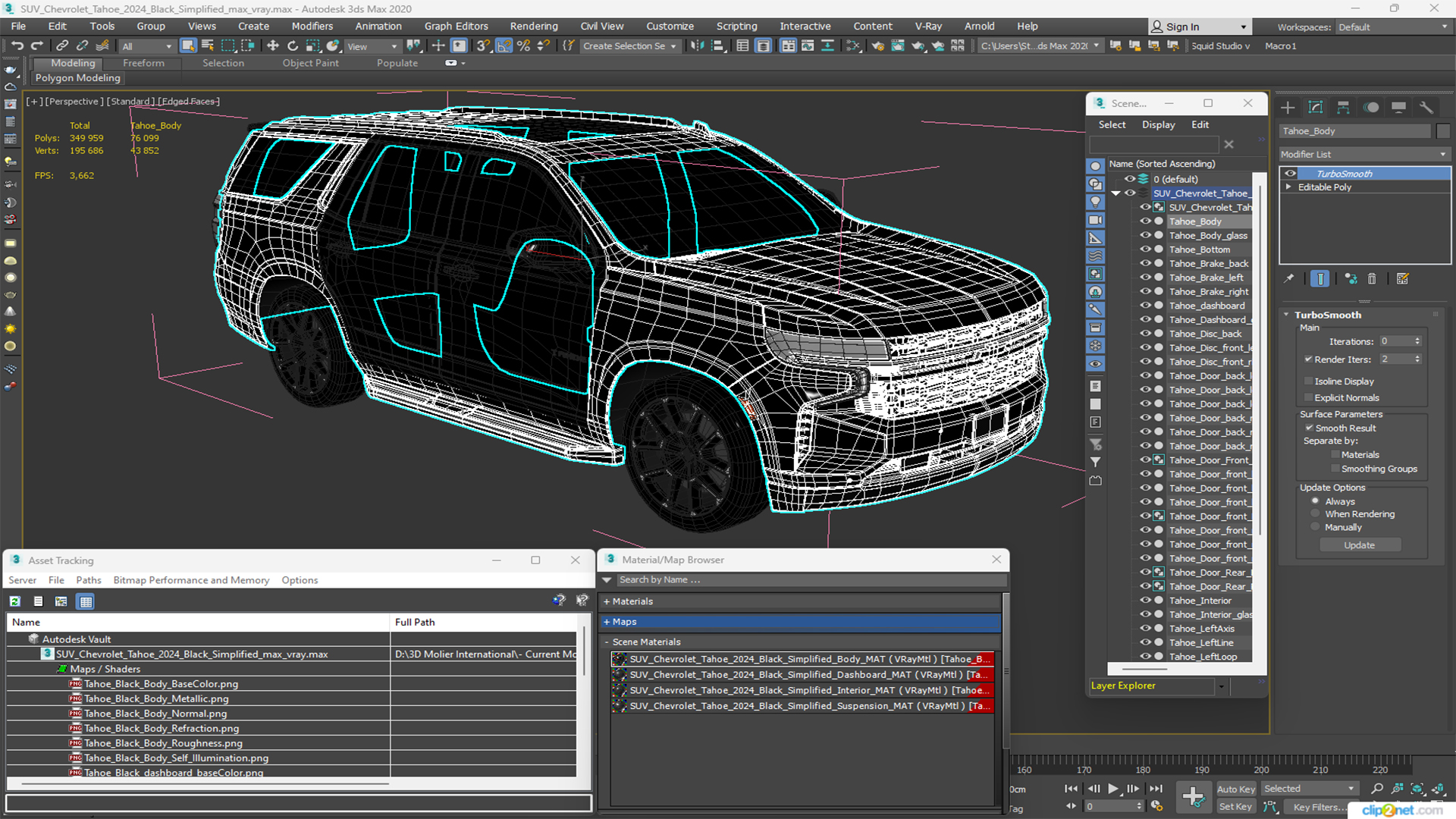This screenshot has width=1456, height=819.
Task: Click the Sign In button
Action: tap(1198, 27)
